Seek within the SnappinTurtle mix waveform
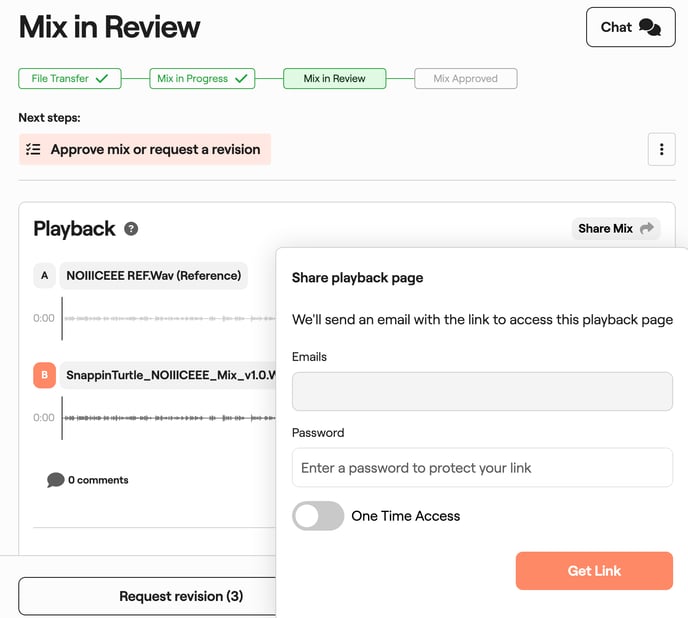 click(x=168, y=417)
